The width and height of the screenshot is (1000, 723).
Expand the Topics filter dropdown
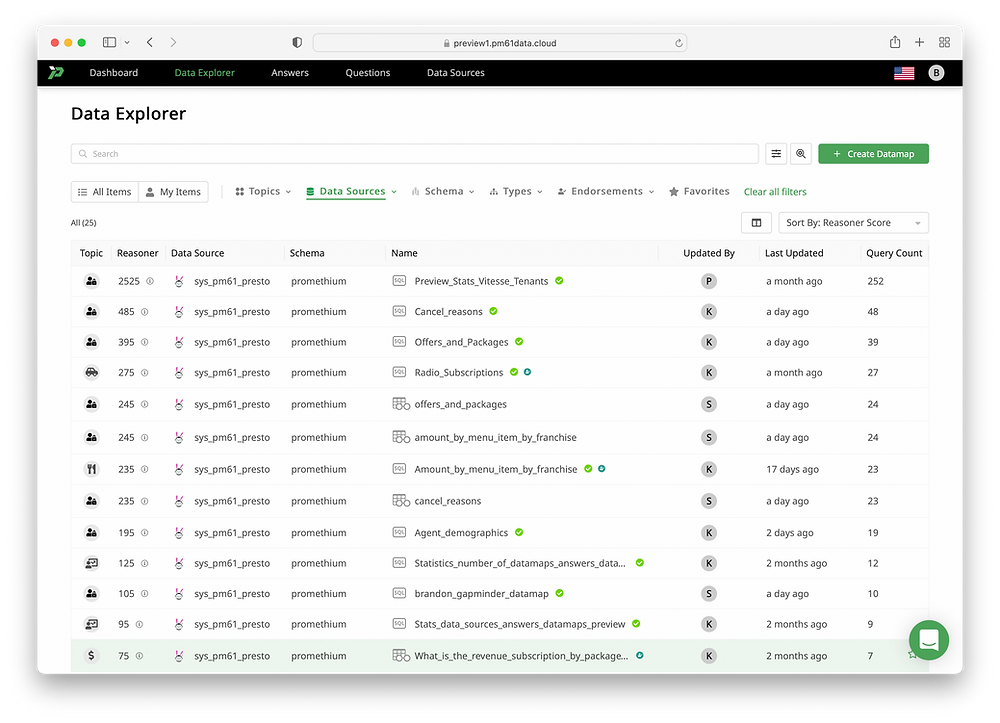click(x=263, y=192)
